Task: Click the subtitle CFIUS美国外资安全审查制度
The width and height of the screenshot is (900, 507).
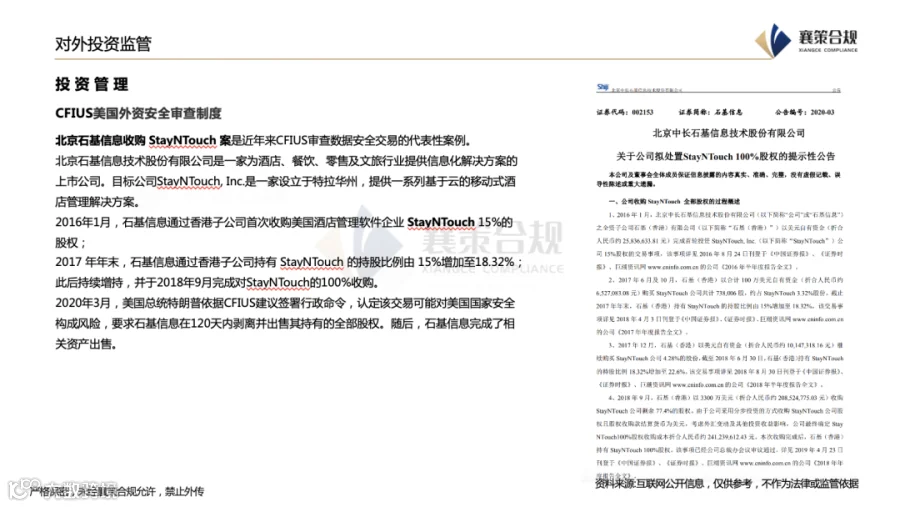Action: [138, 113]
